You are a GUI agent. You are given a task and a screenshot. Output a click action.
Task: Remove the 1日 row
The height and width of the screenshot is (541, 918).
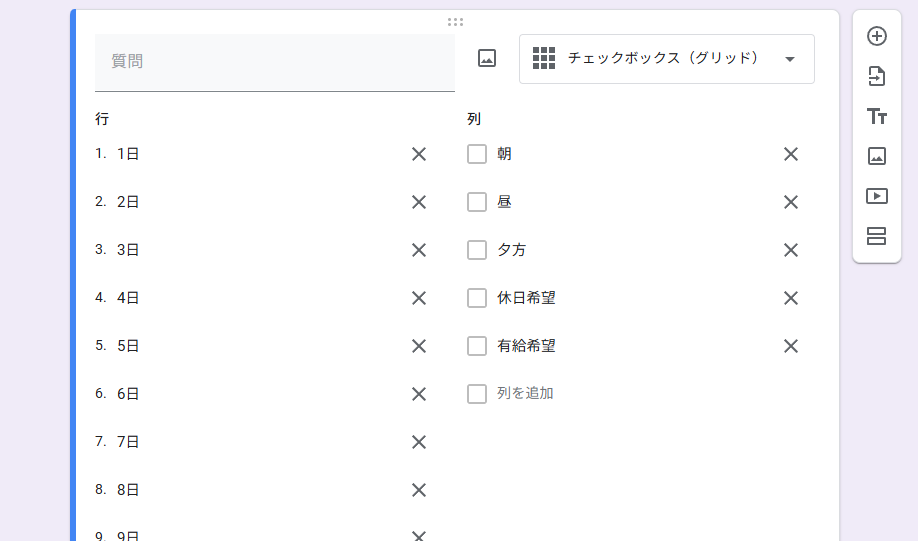click(419, 154)
